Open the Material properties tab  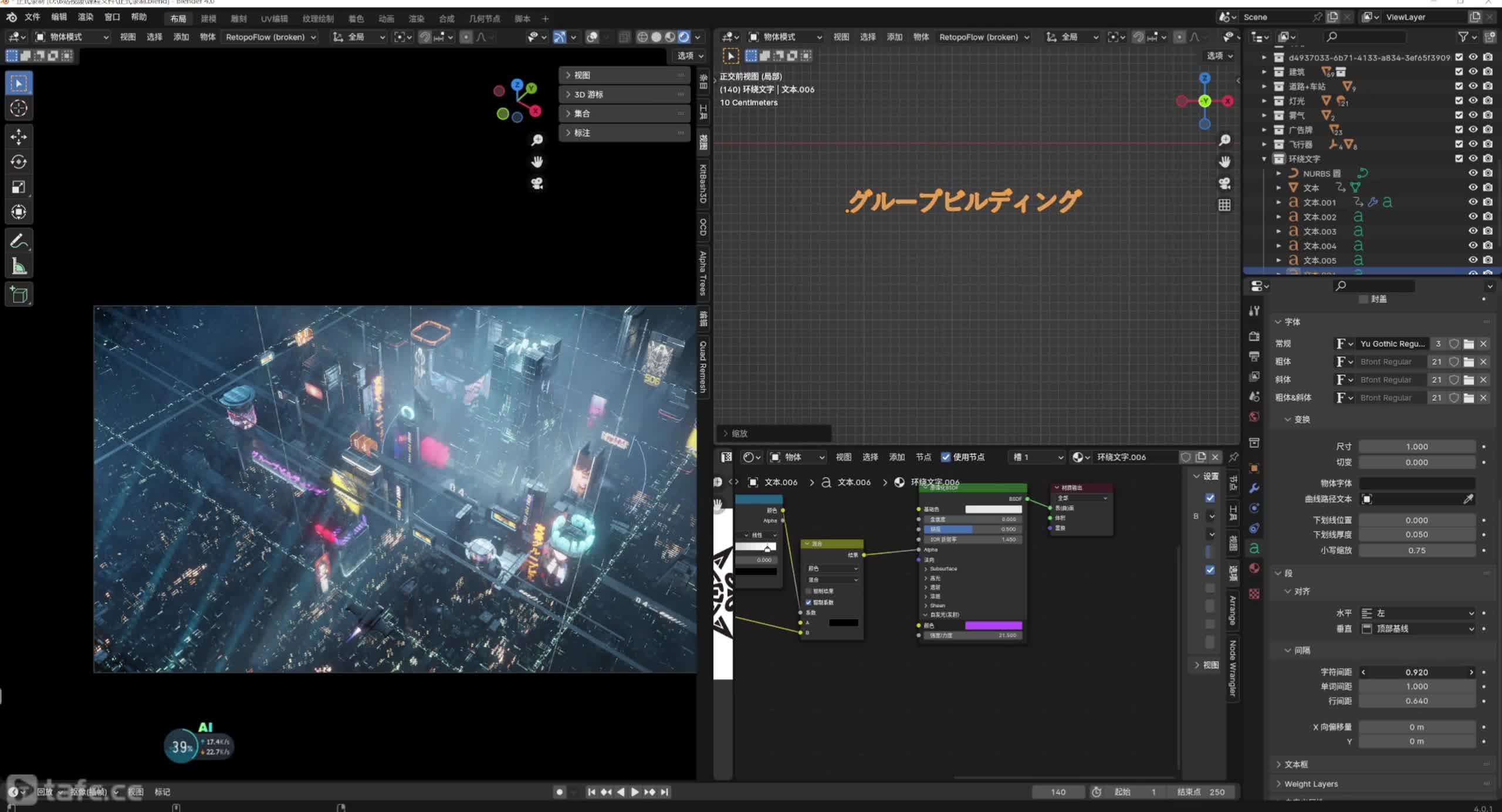coord(1254,568)
